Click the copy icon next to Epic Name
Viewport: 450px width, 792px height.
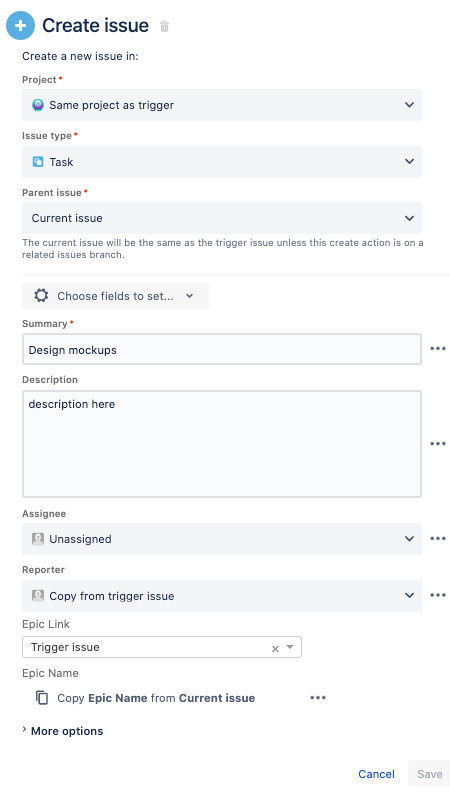[42, 698]
